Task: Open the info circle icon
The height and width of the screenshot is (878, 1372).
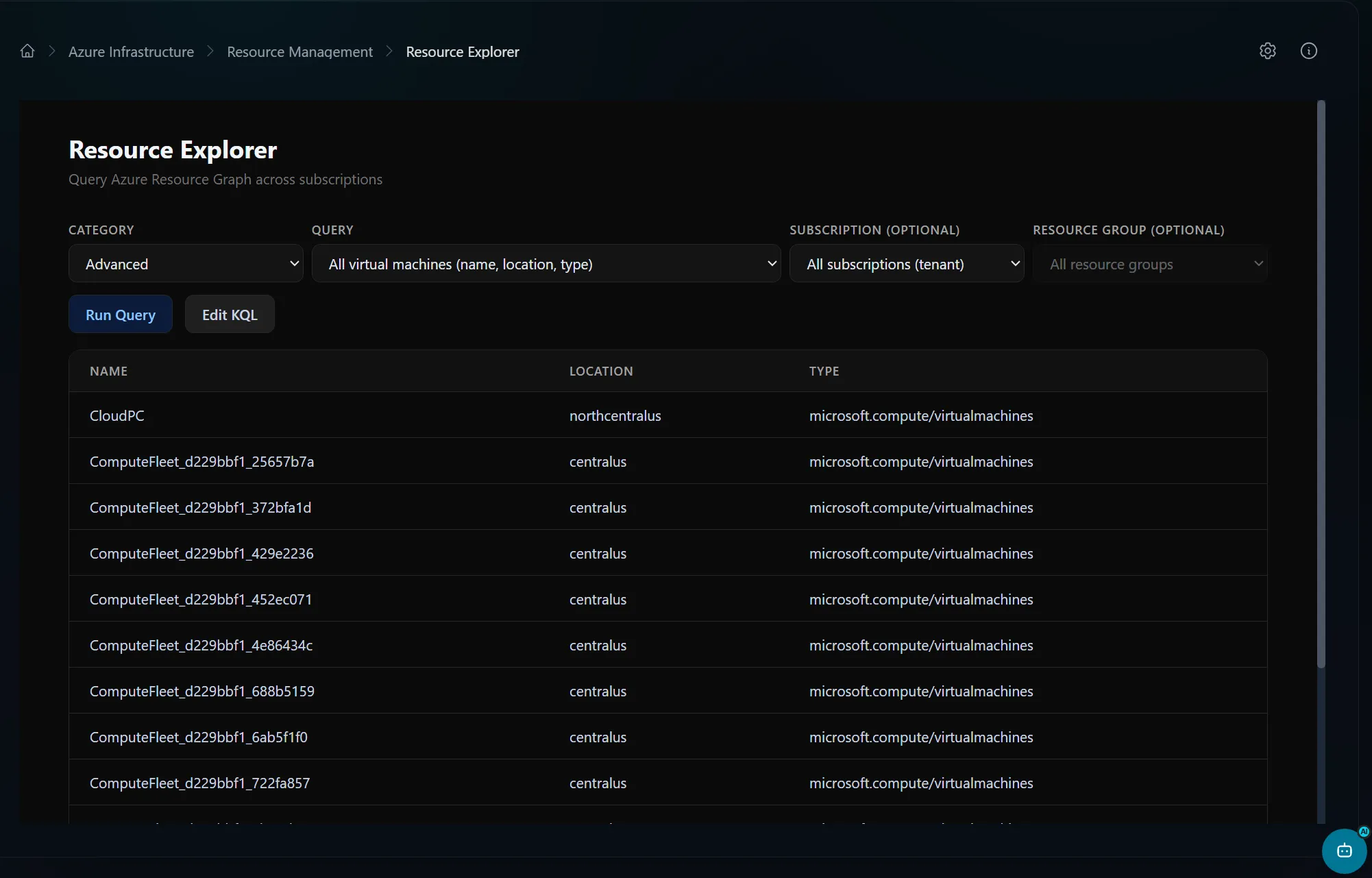Action: [x=1309, y=51]
